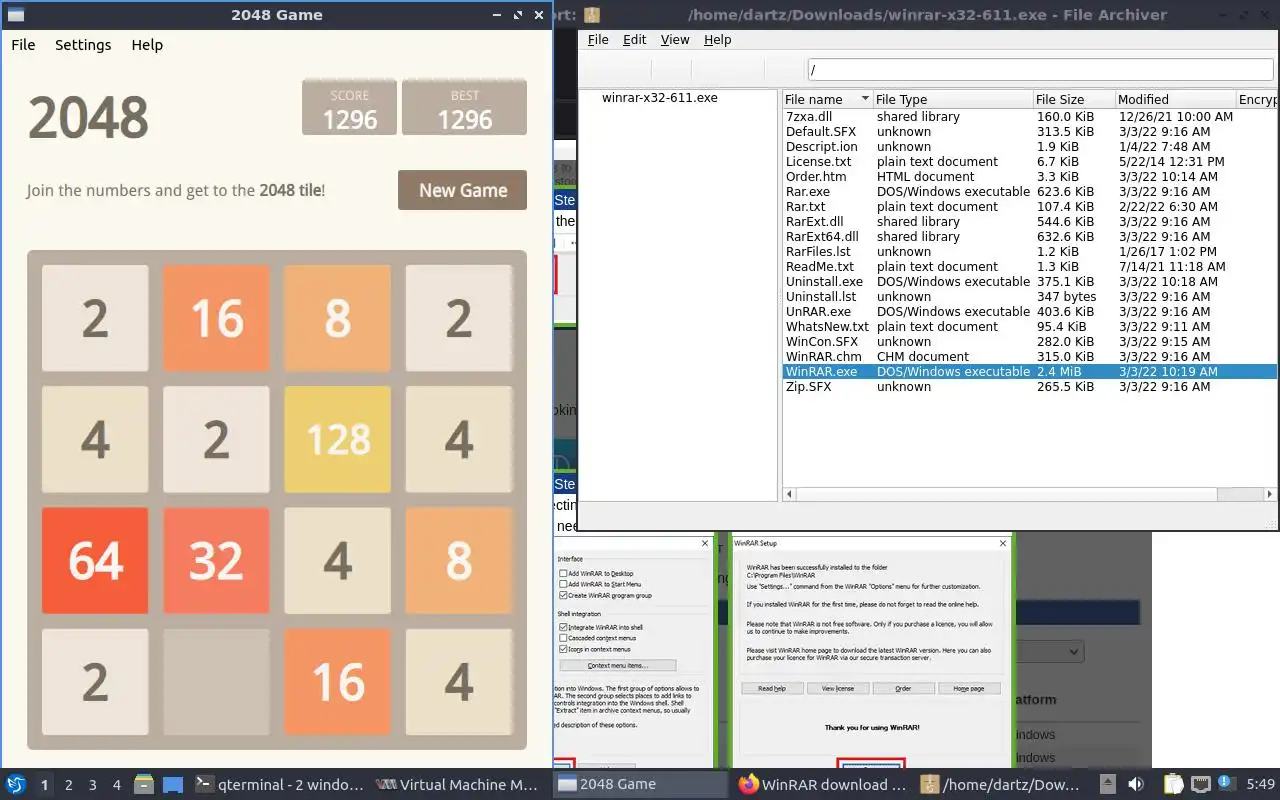Open the Settings menu in 2048 Game

click(83, 45)
